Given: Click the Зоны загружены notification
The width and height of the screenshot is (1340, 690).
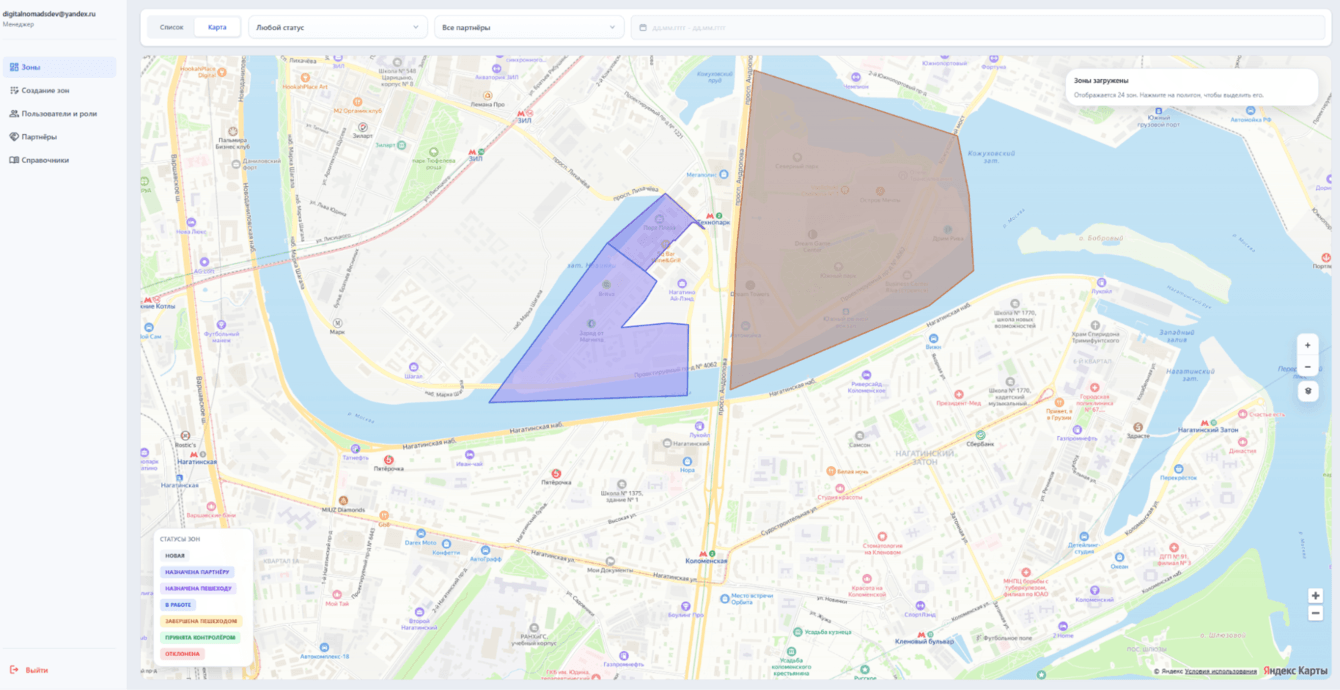Looking at the screenshot, I should 1191,87.
